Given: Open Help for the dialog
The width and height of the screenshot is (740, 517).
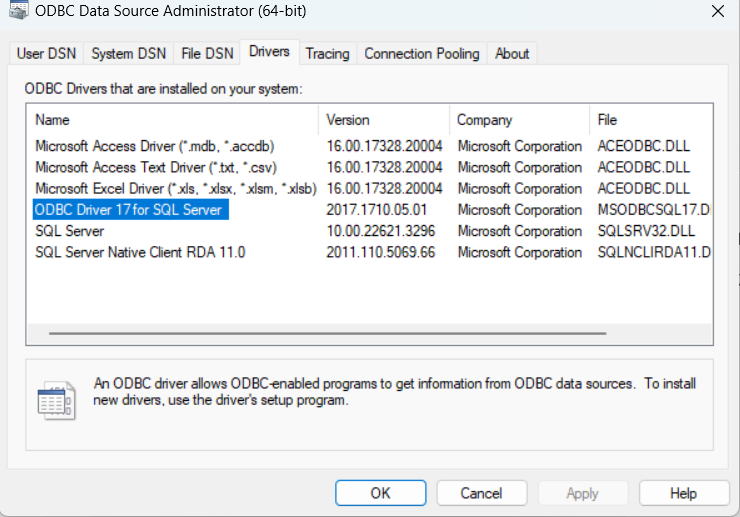Looking at the screenshot, I should 684,493.
